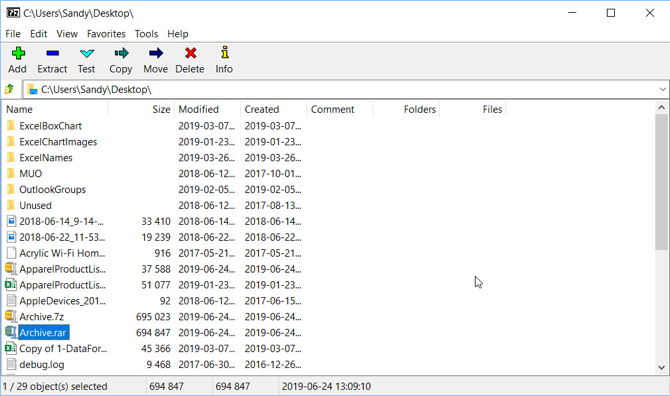
Task: Click status bar date 2019-06-24 13:09:10
Action: (x=326, y=386)
